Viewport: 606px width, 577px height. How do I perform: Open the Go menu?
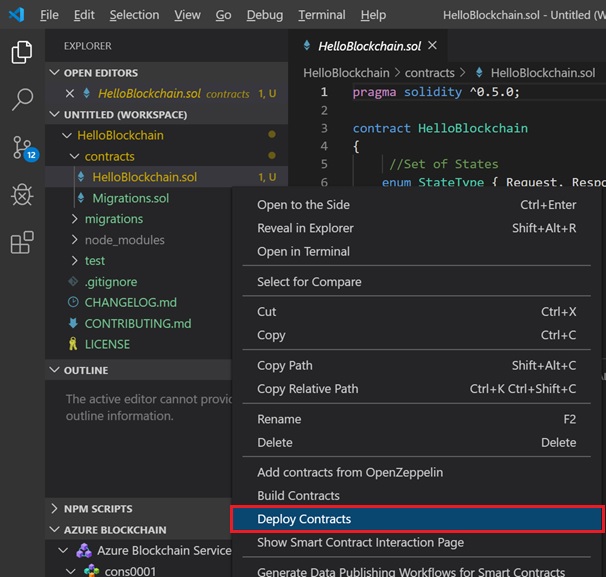click(x=223, y=15)
